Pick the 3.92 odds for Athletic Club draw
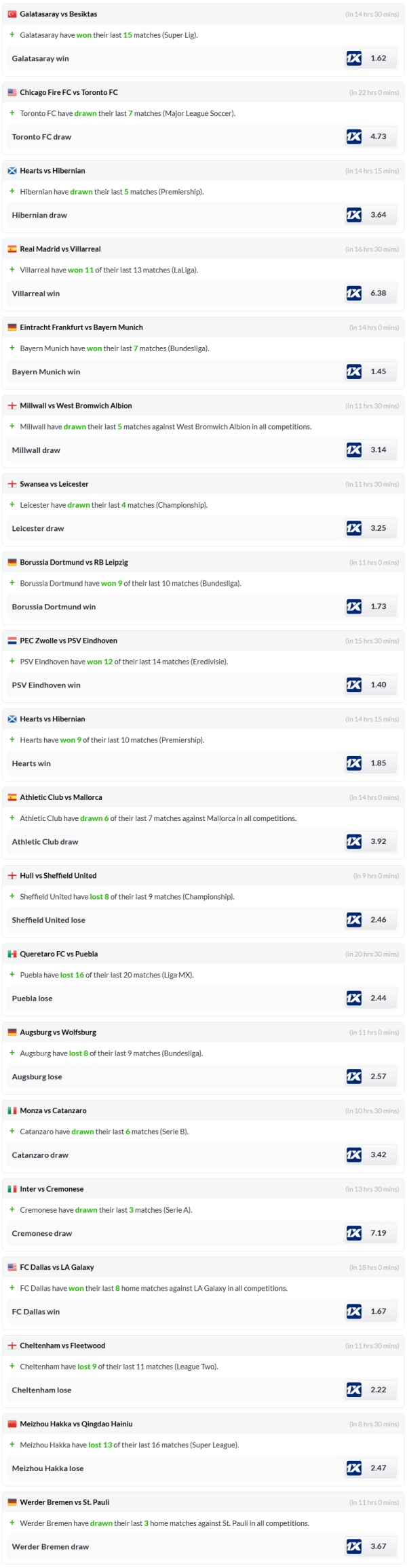The image size is (407, 1568). (378, 841)
